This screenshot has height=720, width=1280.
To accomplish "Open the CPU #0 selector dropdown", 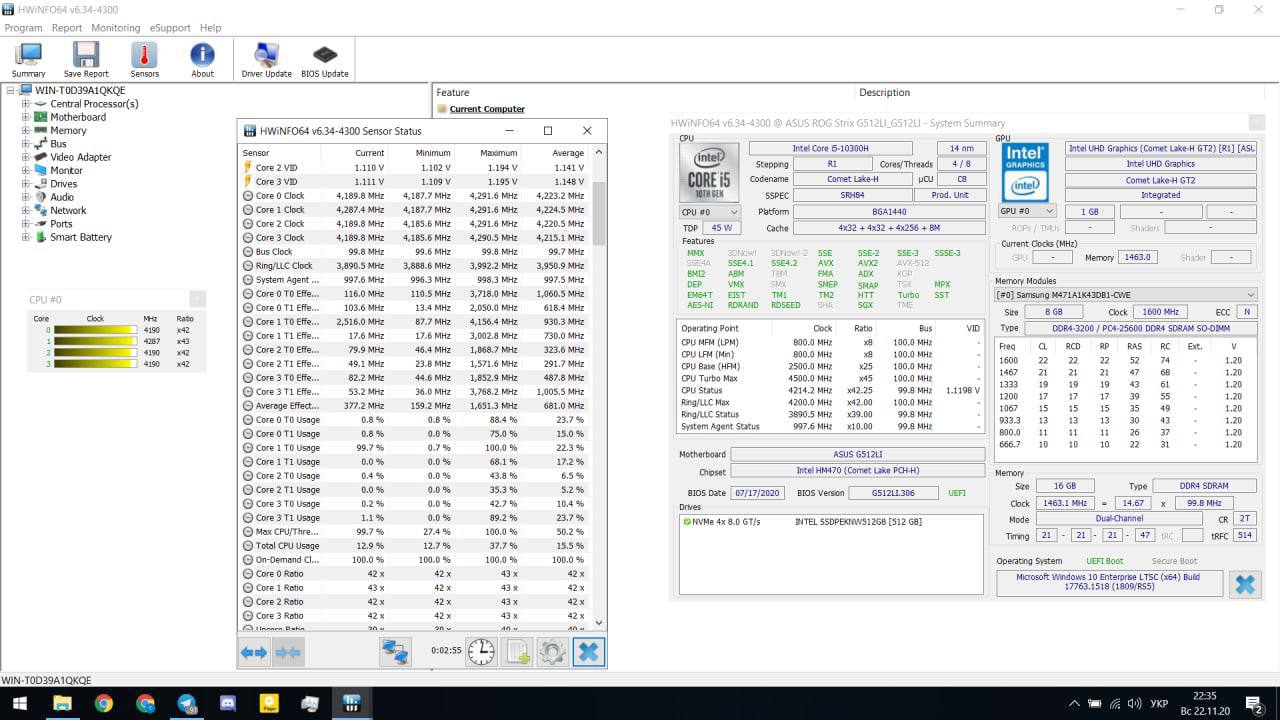I will pyautogui.click(x=709, y=212).
